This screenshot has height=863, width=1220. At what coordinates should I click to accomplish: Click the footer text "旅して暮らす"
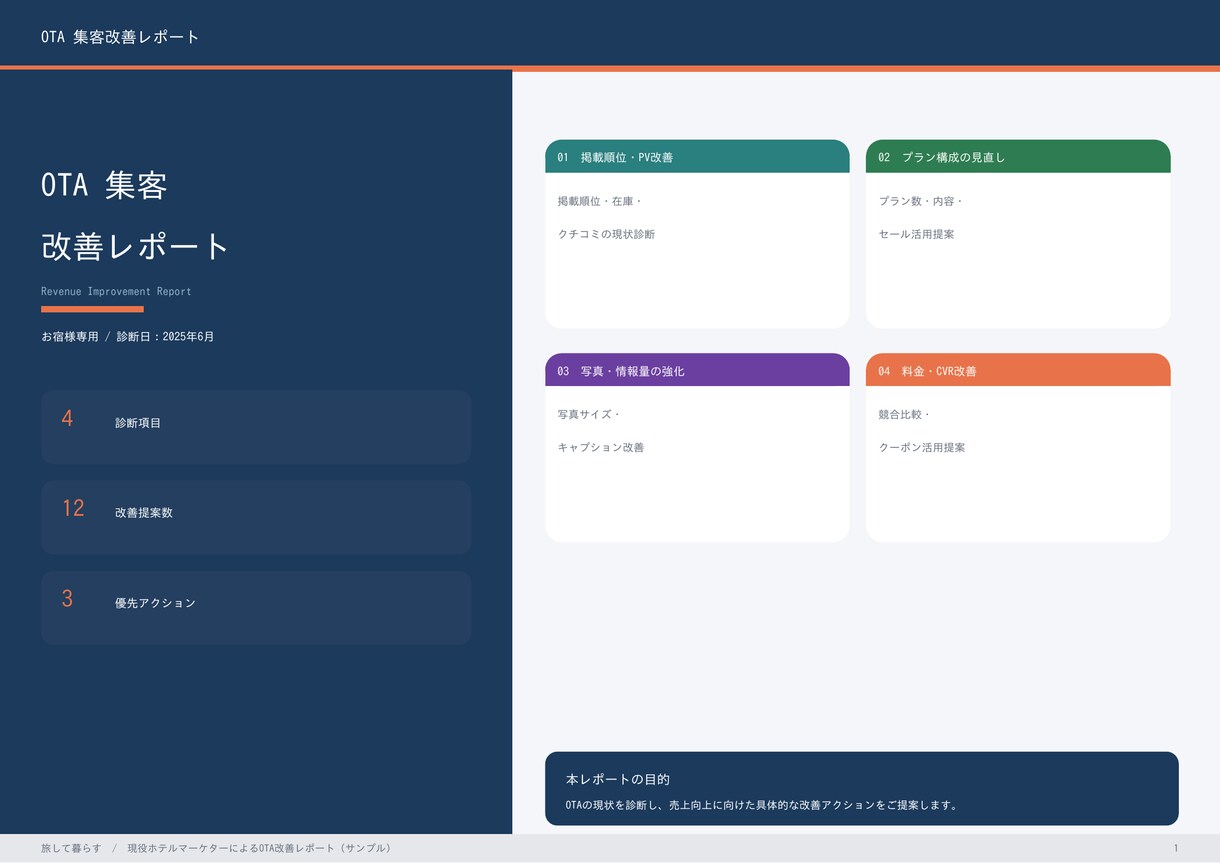[x=71, y=848]
